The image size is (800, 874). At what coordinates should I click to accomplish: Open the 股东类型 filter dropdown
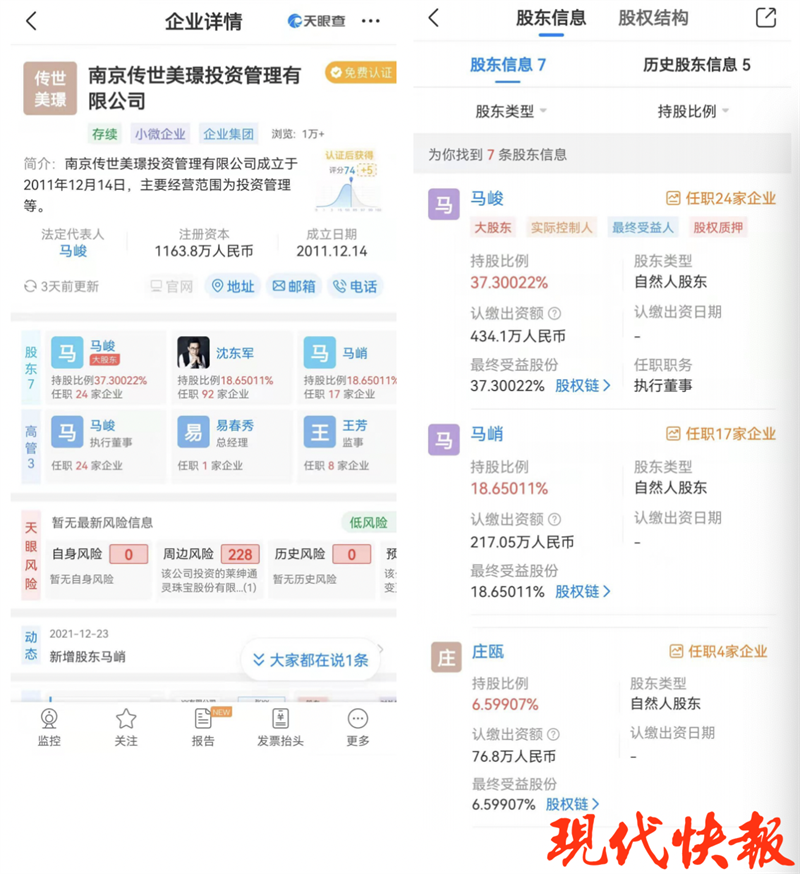[510, 111]
